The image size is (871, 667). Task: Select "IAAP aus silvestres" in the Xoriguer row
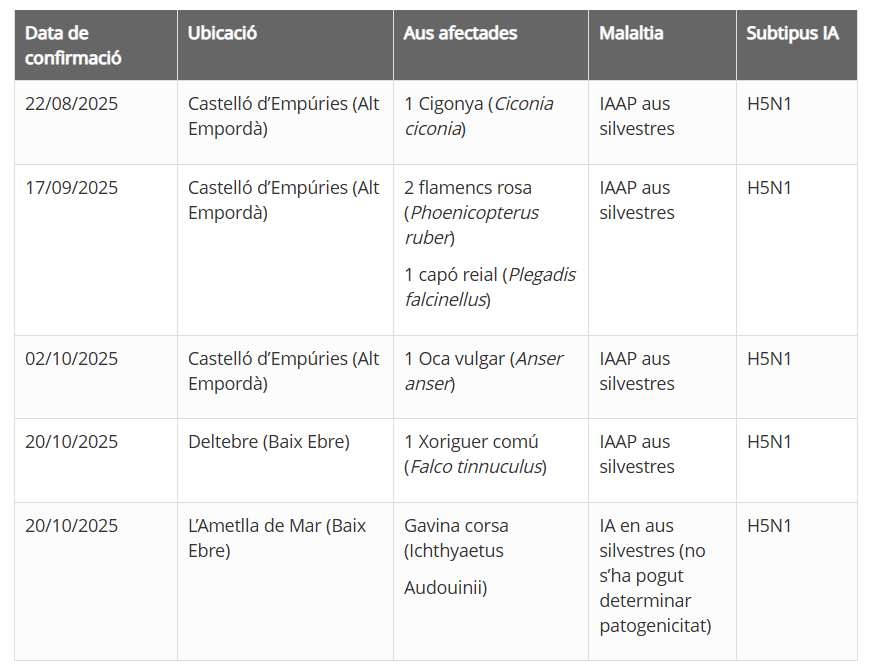[x=636, y=454]
